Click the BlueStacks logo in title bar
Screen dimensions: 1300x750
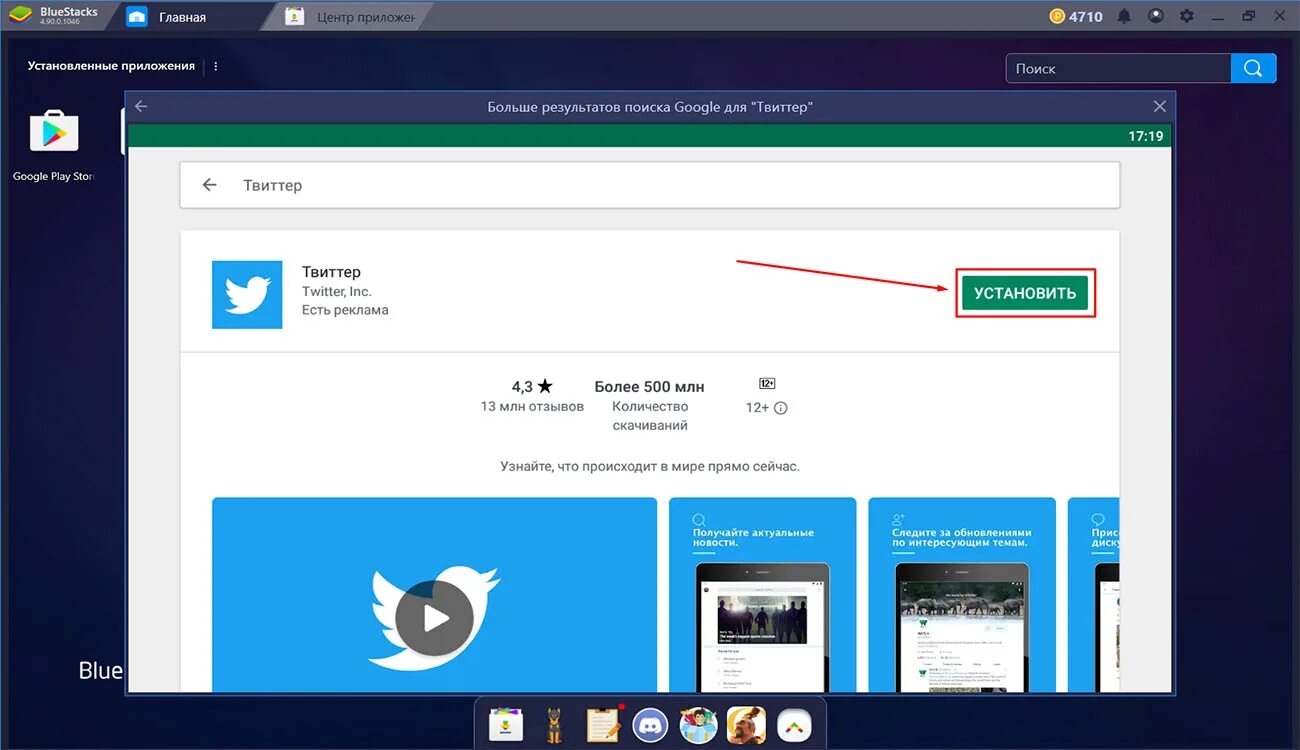click(x=20, y=16)
